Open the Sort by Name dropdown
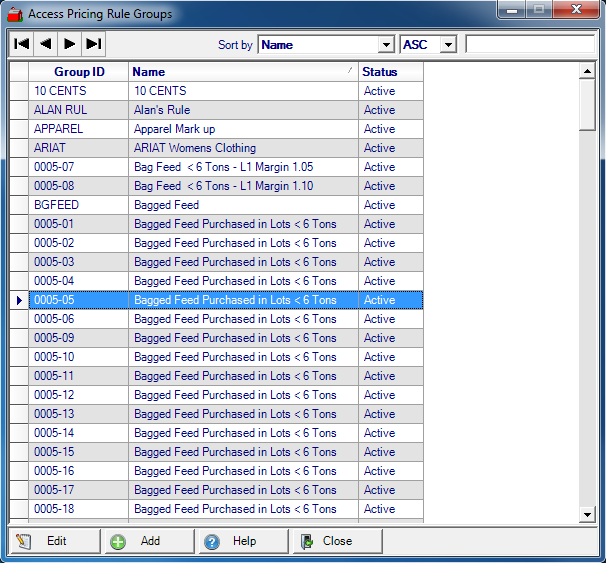Image resolution: width=606 pixels, height=563 pixels. 386,45
